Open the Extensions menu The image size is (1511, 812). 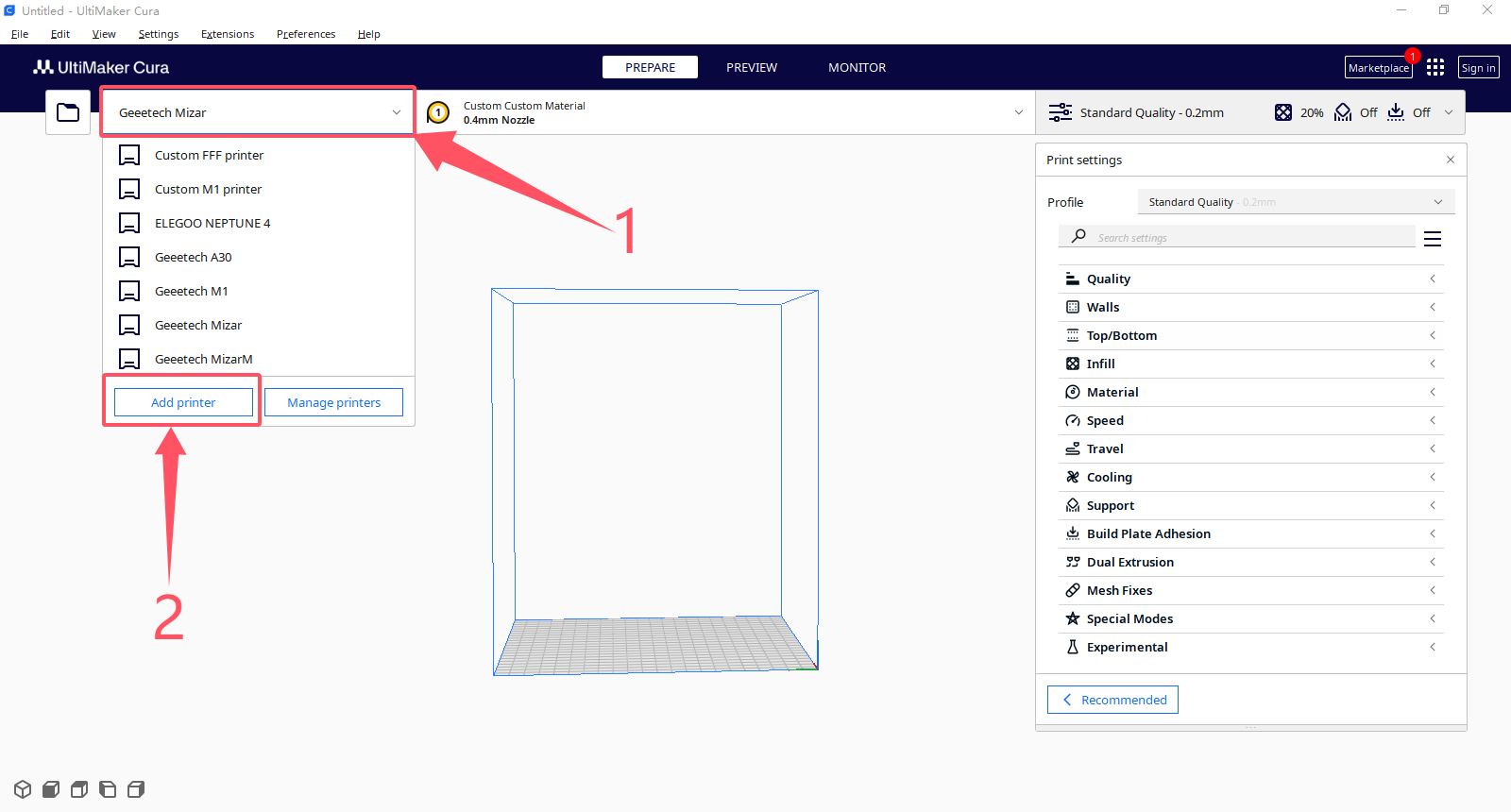(x=228, y=34)
